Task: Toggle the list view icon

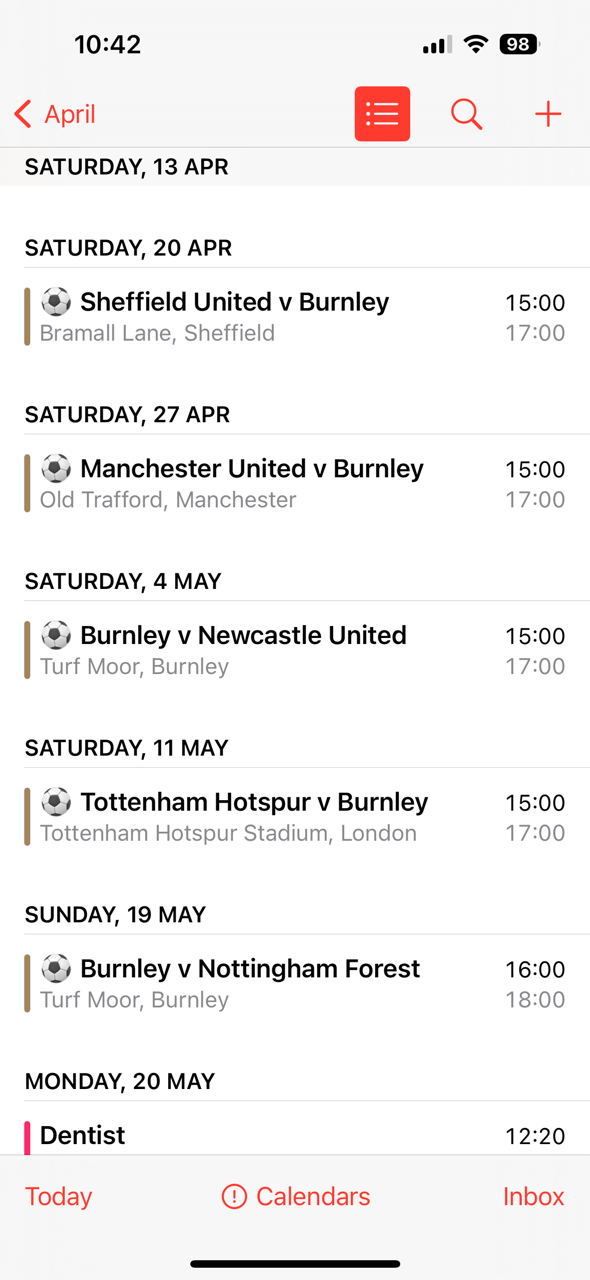Action: 382,114
